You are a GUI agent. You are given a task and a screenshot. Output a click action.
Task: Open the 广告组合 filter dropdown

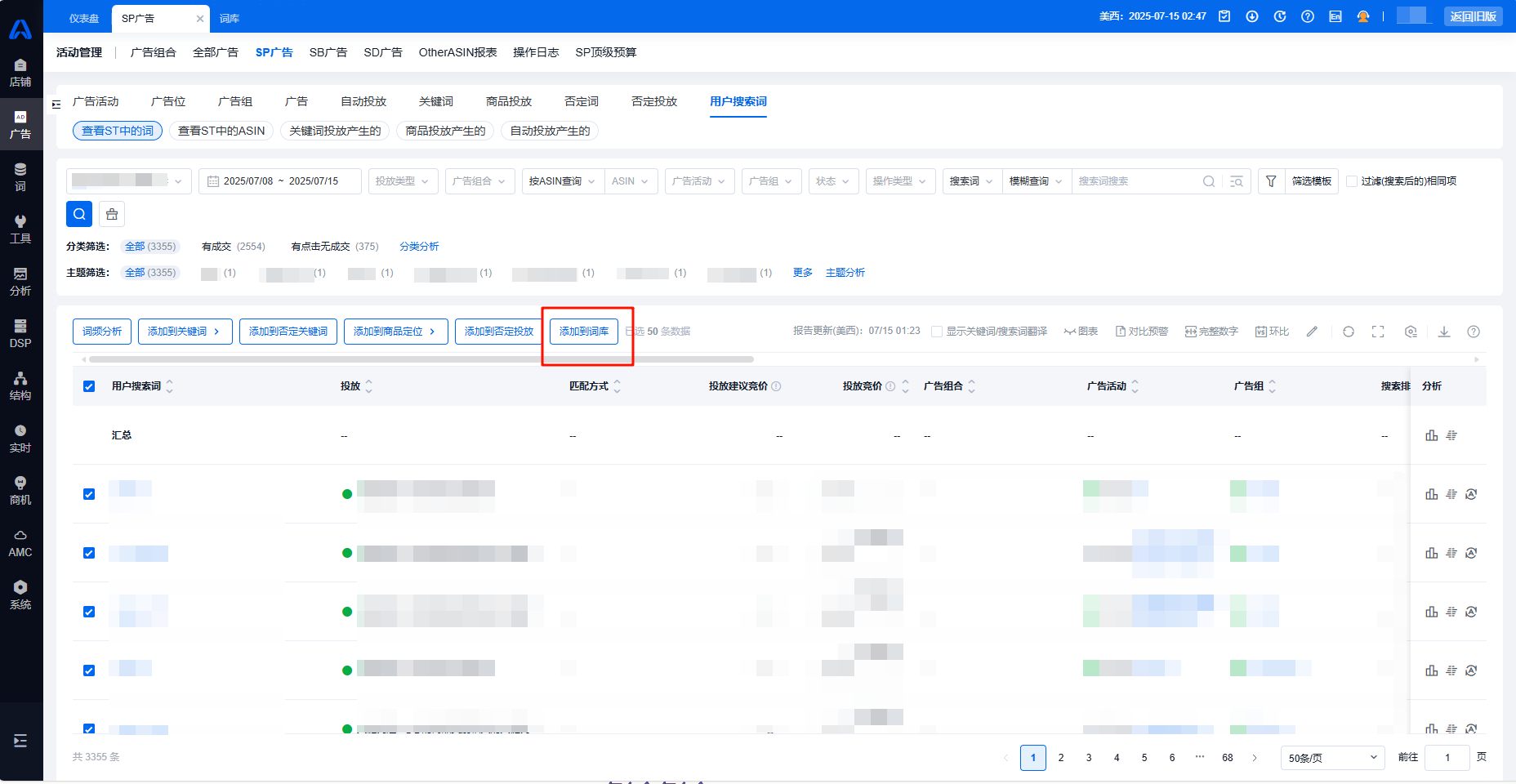[480, 181]
